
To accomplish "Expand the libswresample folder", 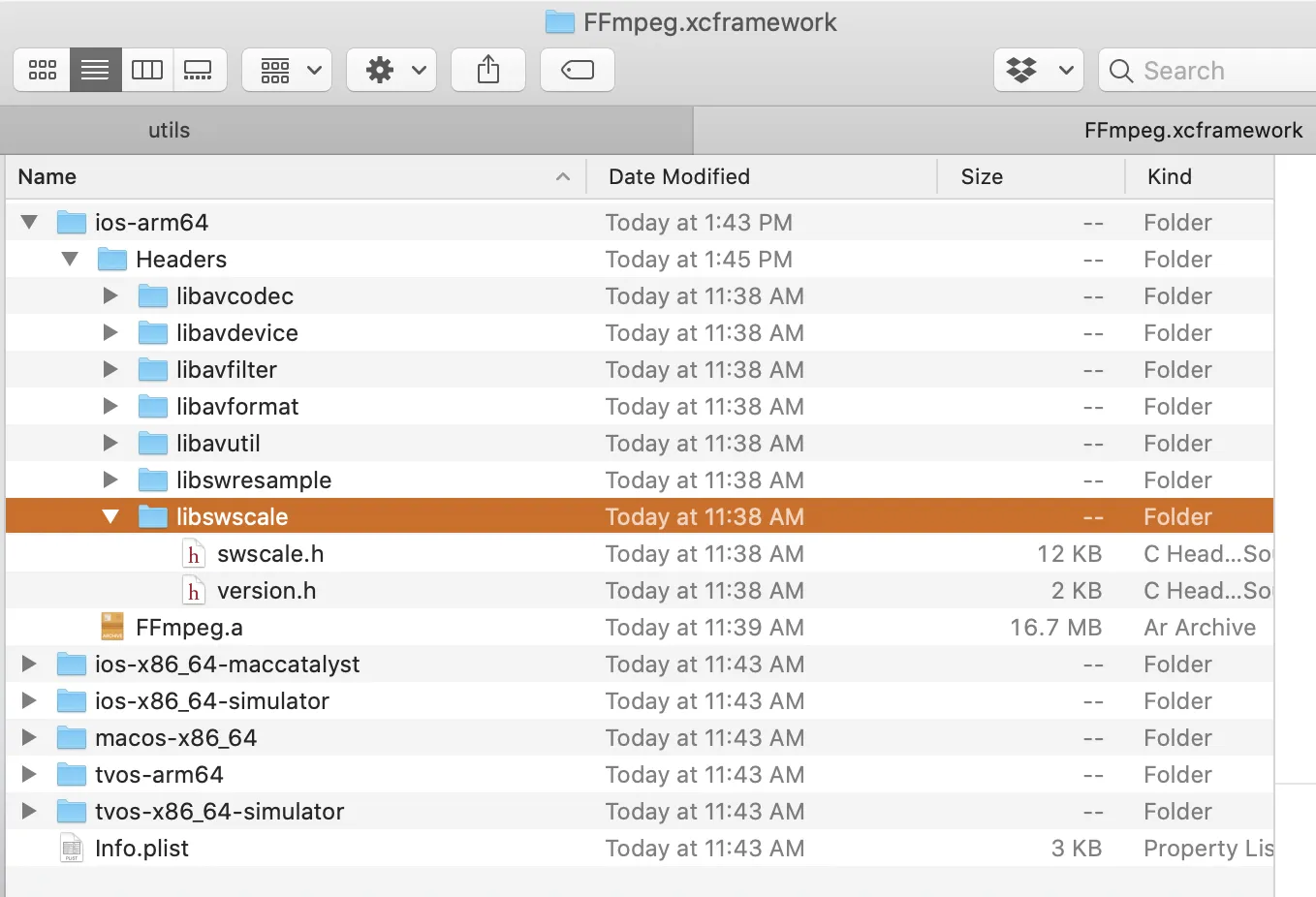I will pyautogui.click(x=110, y=480).
